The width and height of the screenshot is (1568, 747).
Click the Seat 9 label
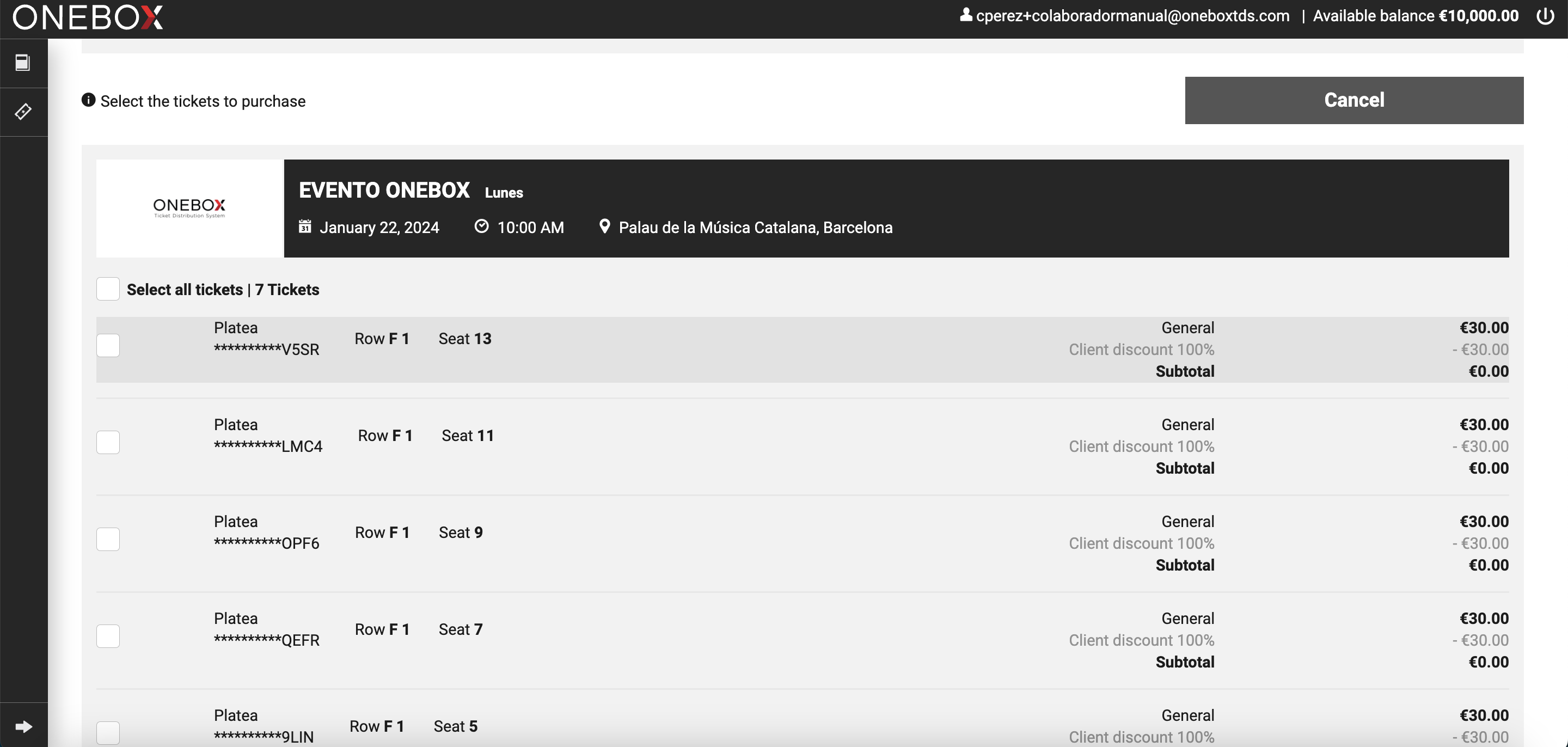pos(461,532)
